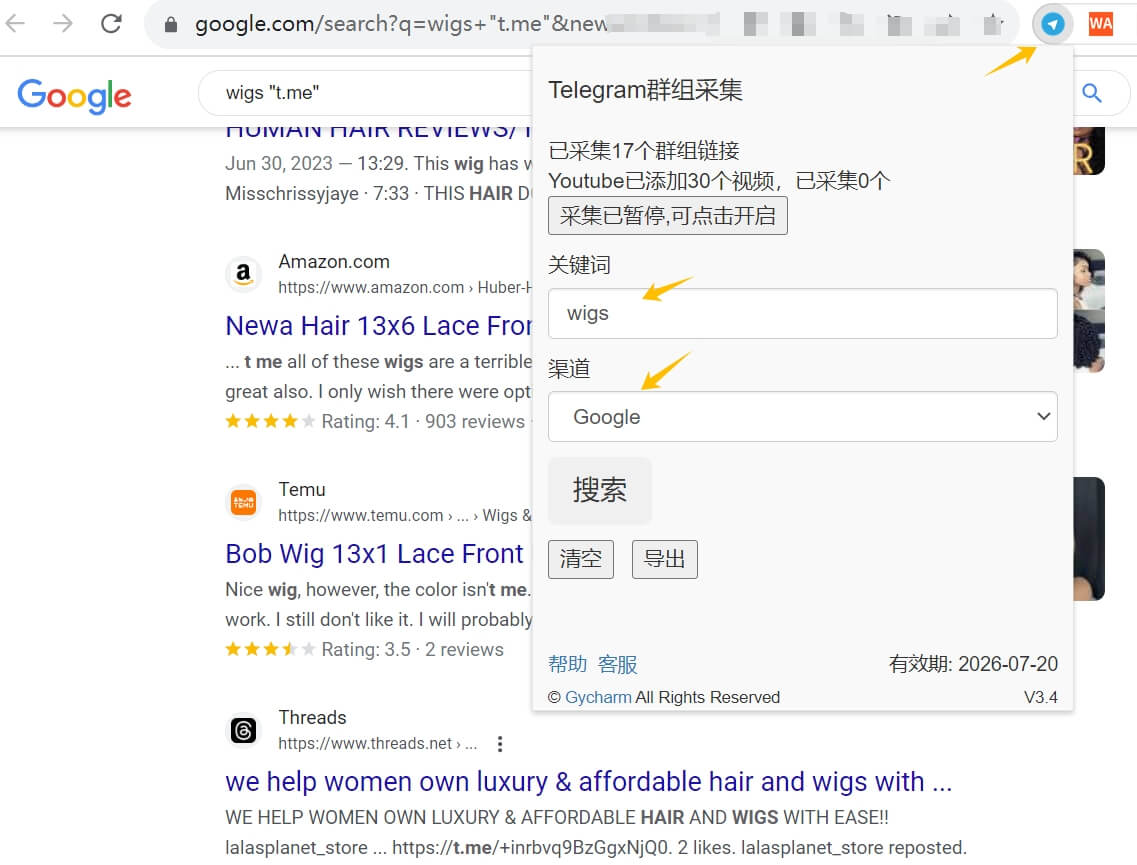Click the 'Rating: 4.1 · 903 reviews' text
The image size is (1137, 865).
tap(423, 421)
